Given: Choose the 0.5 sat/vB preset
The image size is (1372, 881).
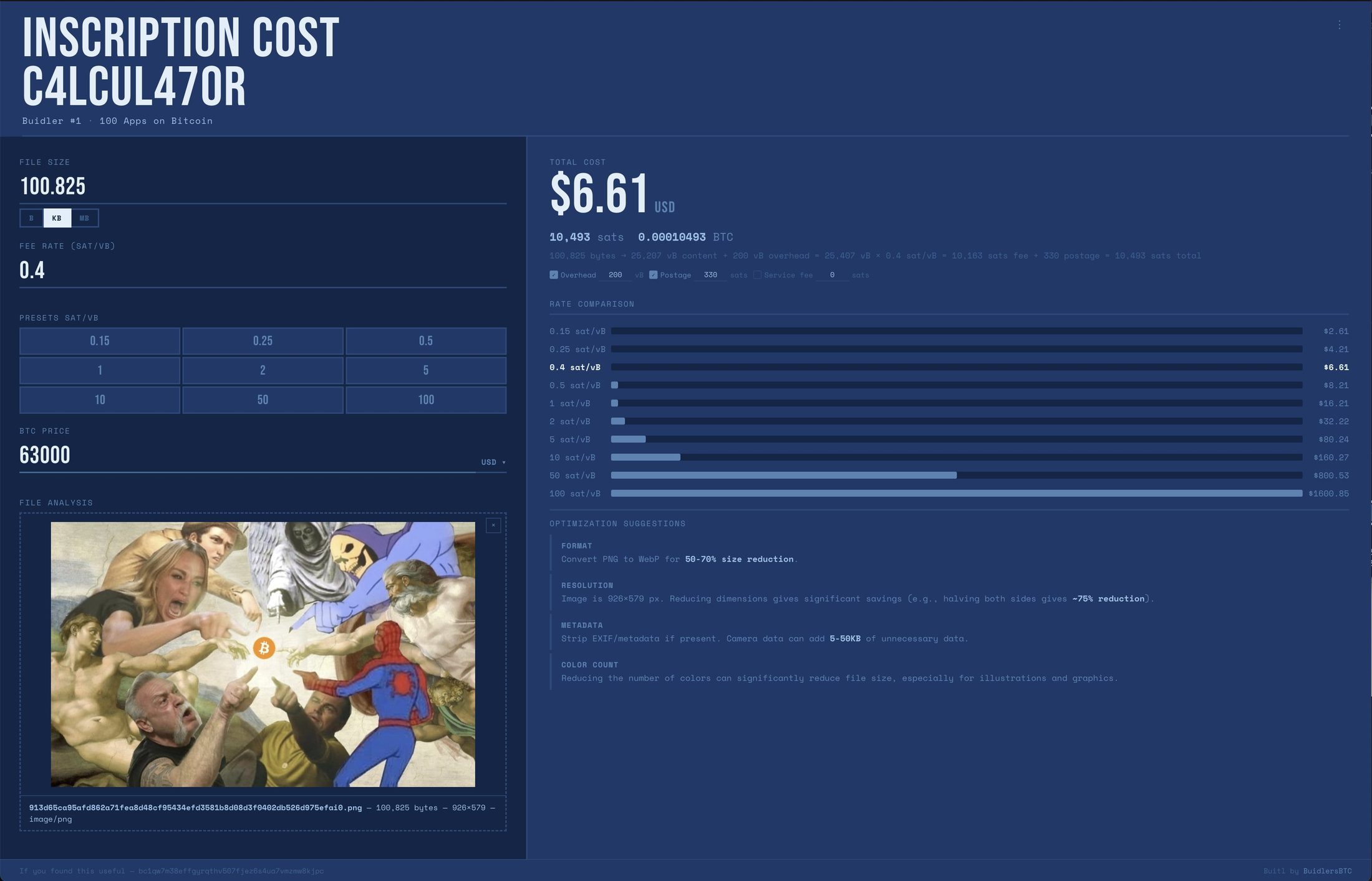Looking at the screenshot, I should [426, 341].
